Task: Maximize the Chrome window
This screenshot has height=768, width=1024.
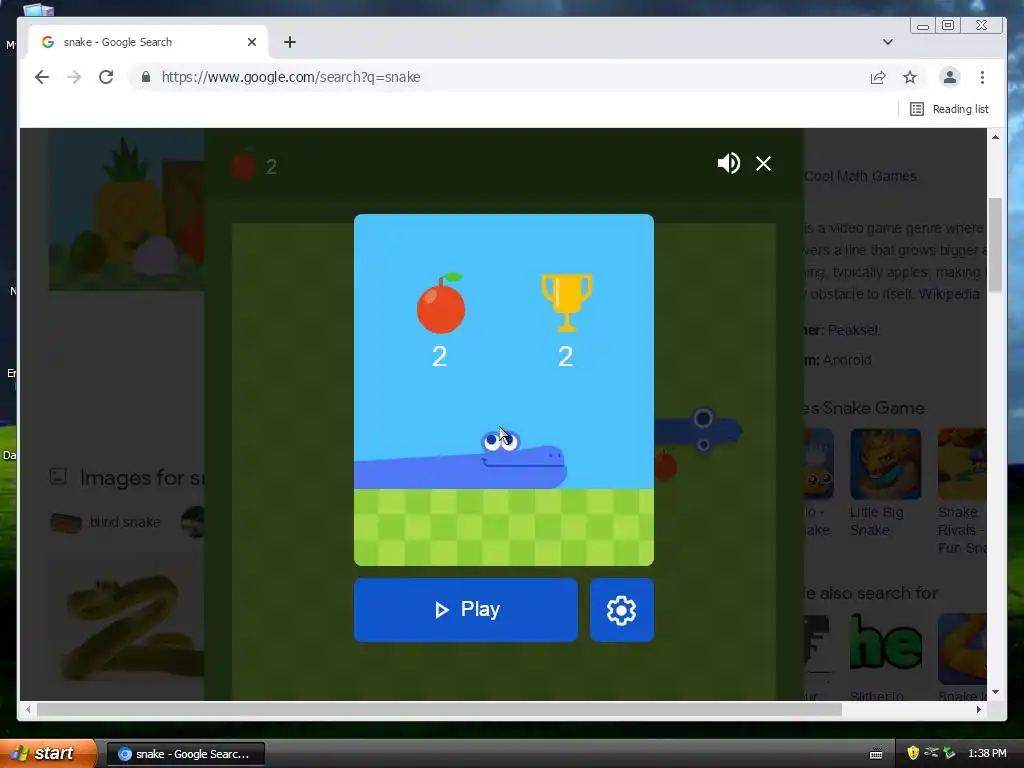Action: pyautogui.click(x=948, y=25)
